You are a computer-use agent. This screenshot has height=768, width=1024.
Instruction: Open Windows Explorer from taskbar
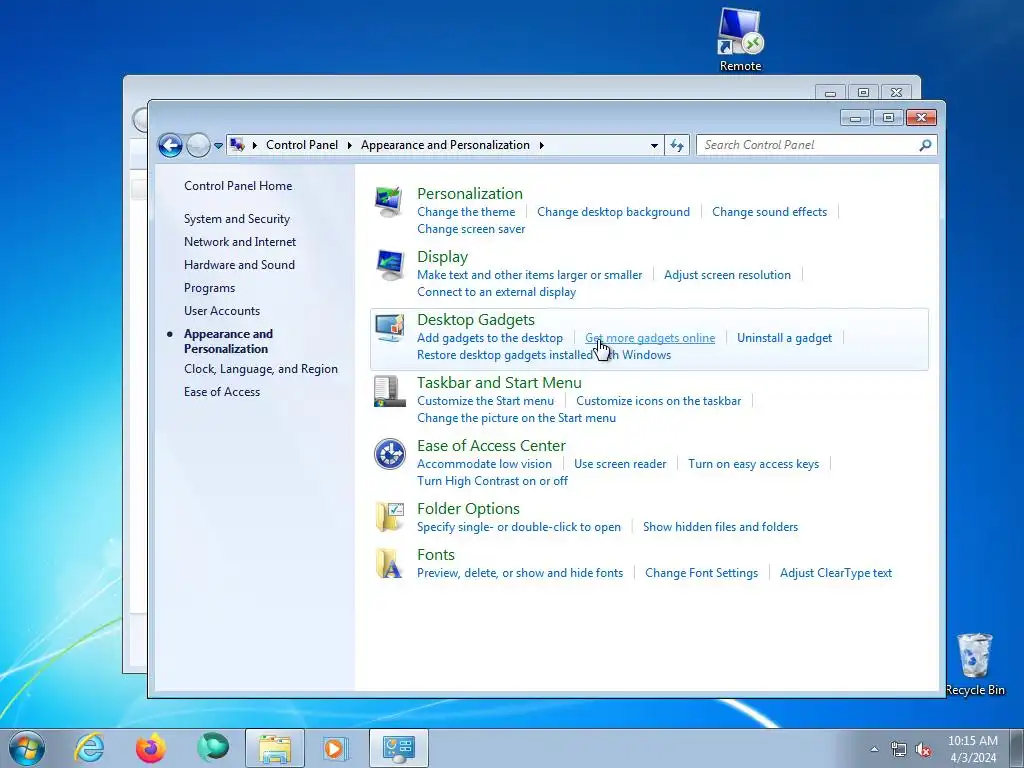pos(275,748)
